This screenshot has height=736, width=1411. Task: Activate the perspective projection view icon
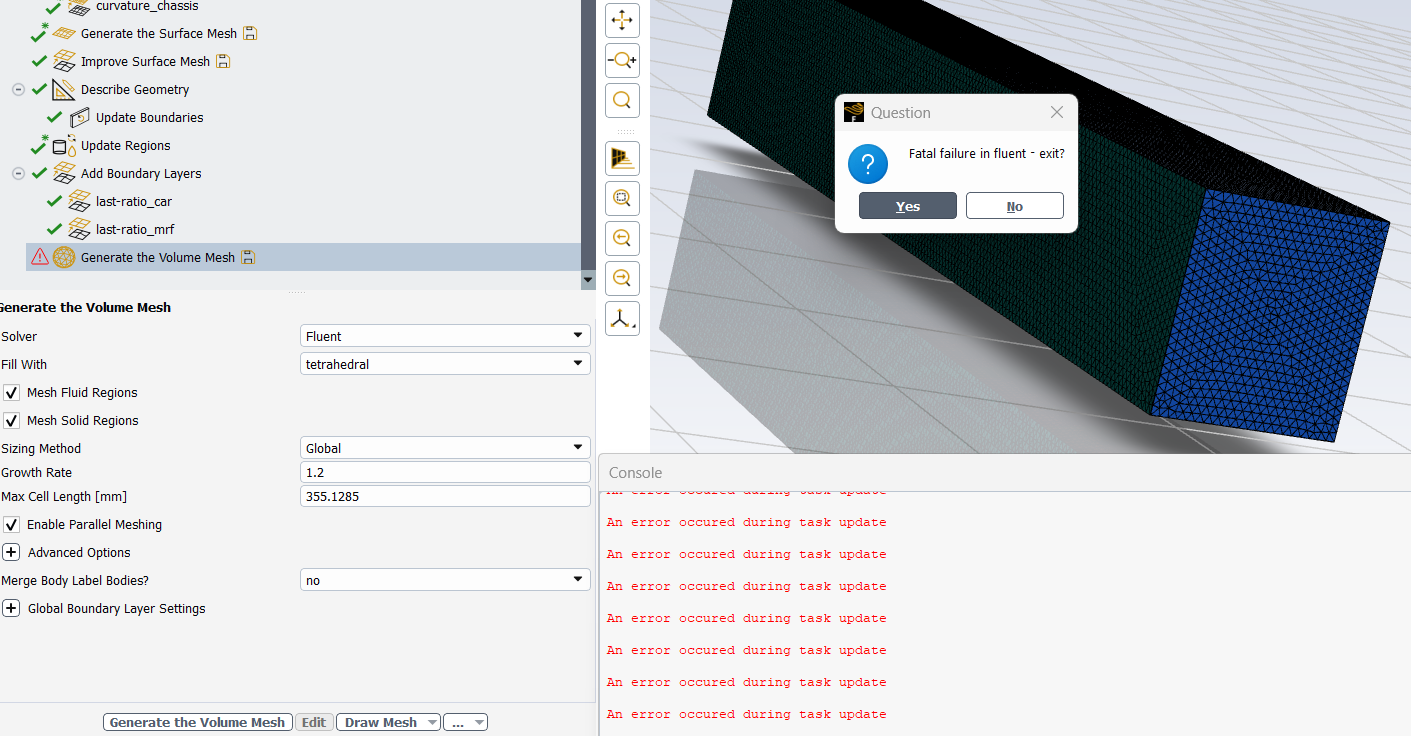(622, 158)
